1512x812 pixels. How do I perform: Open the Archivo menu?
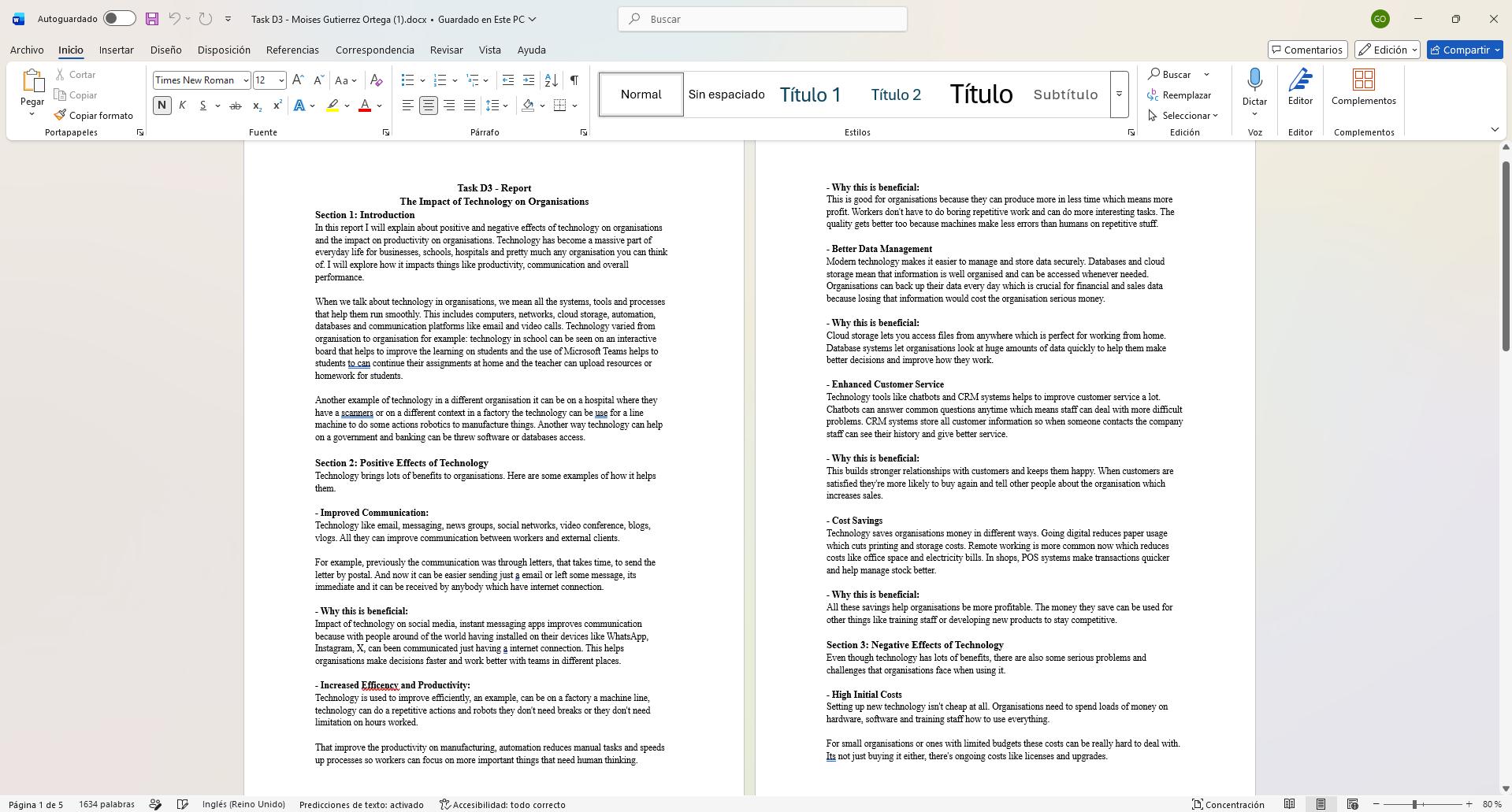click(x=27, y=50)
